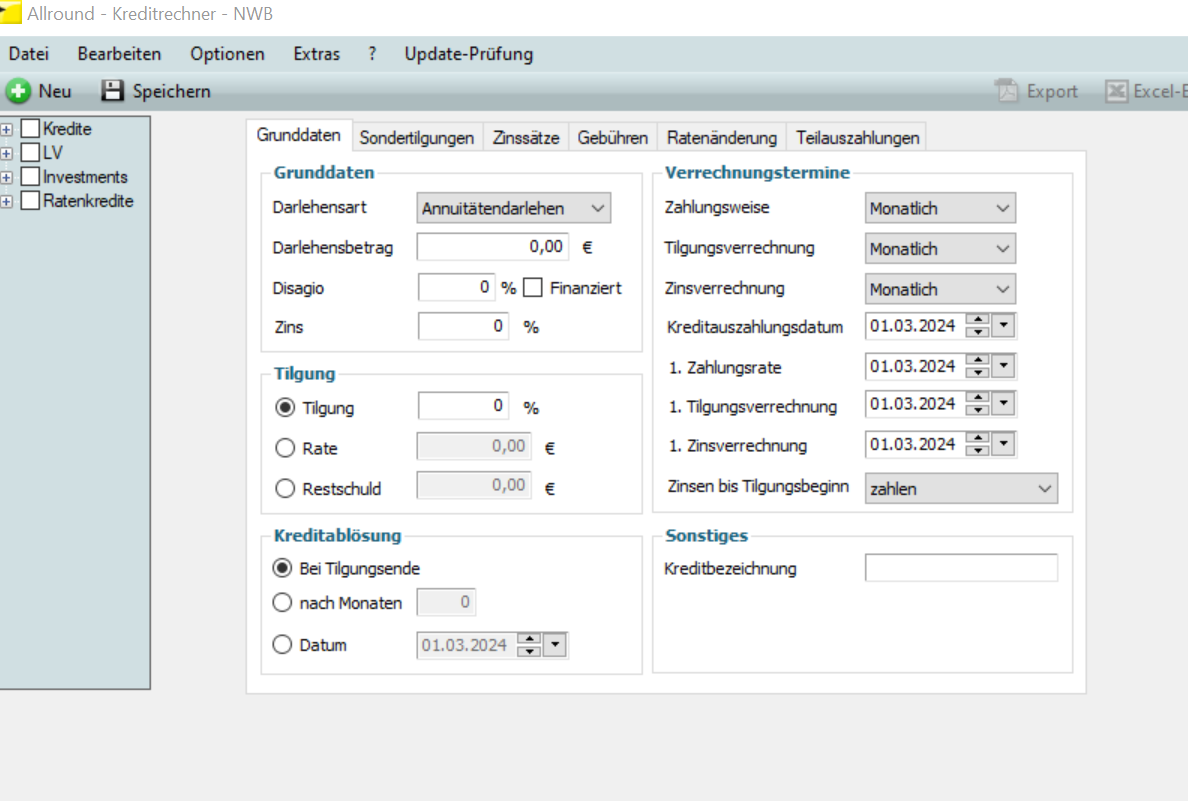Expand the Kredite tree node
Image resolution: width=1188 pixels, height=801 pixels.
(6, 129)
